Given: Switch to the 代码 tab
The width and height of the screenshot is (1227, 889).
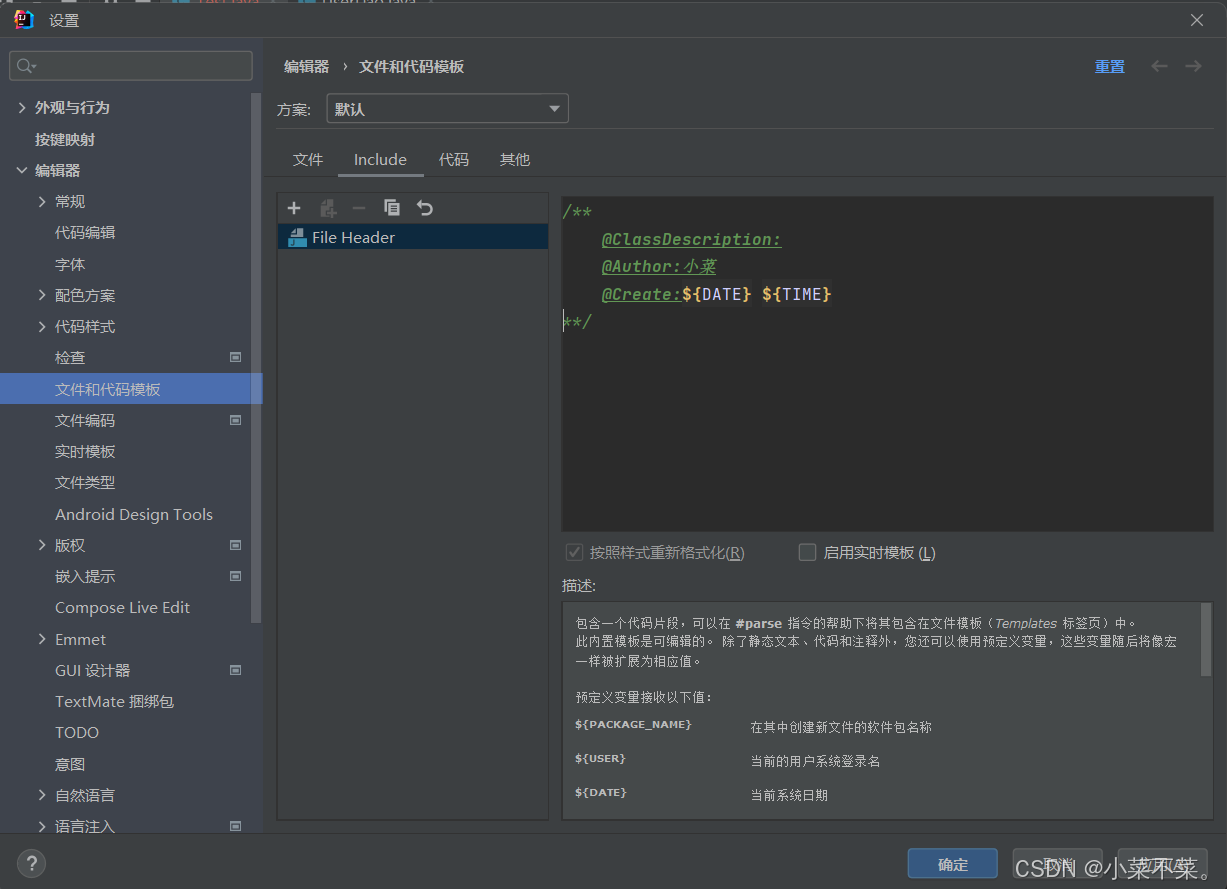Looking at the screenshot, I should 454,160.
